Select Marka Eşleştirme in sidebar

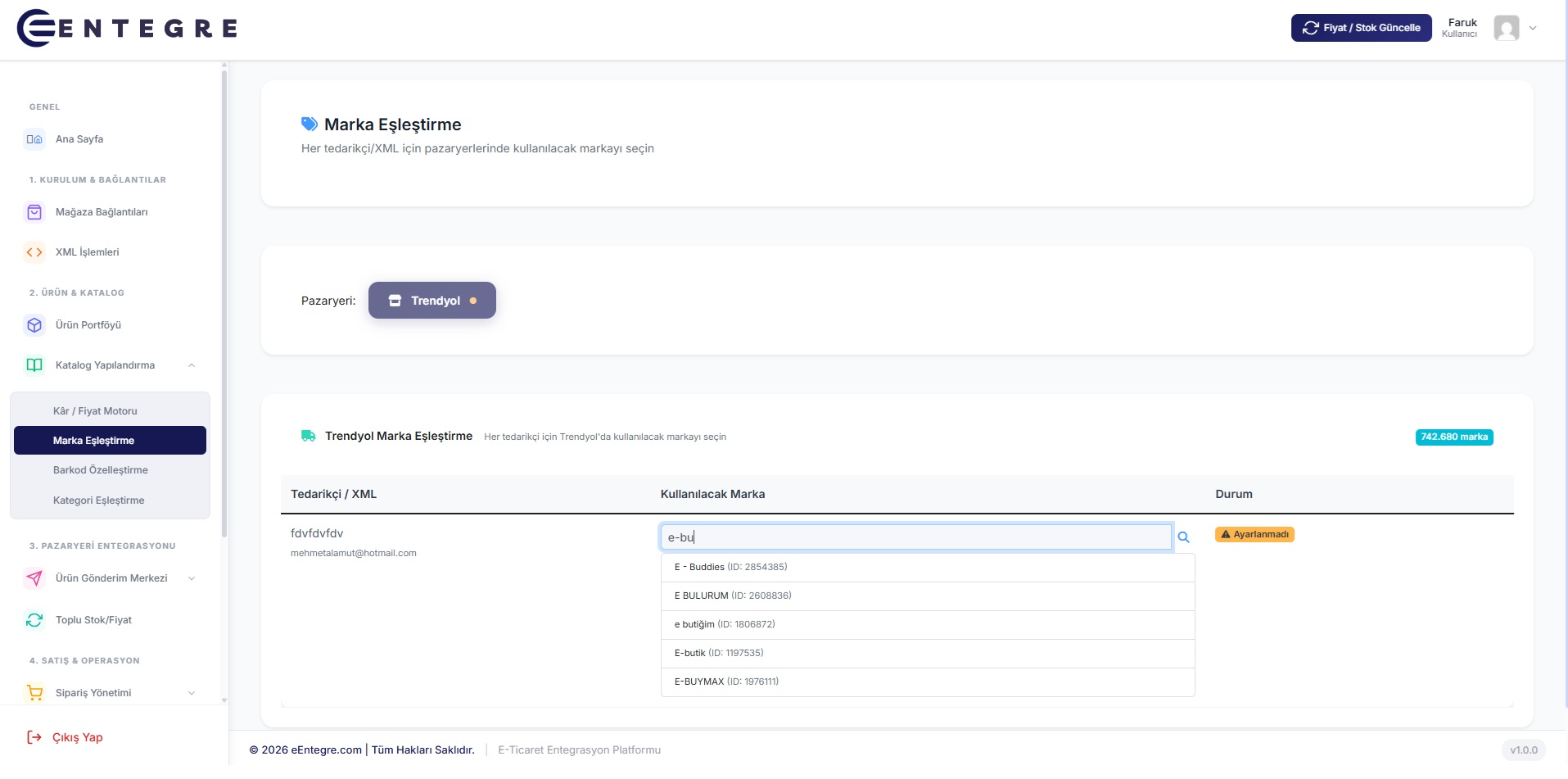coord(110,441)
